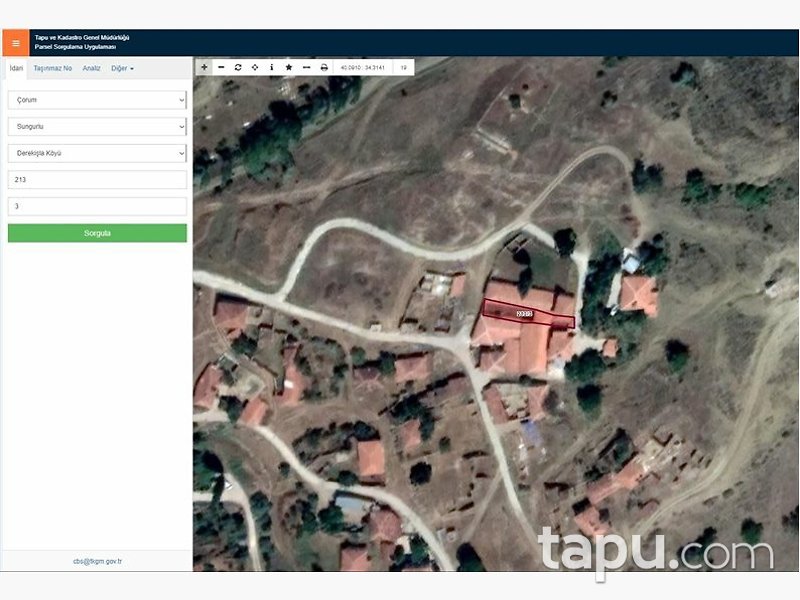Activate the pan tool icon
The image size is (800, 600).
coord(255,67)
